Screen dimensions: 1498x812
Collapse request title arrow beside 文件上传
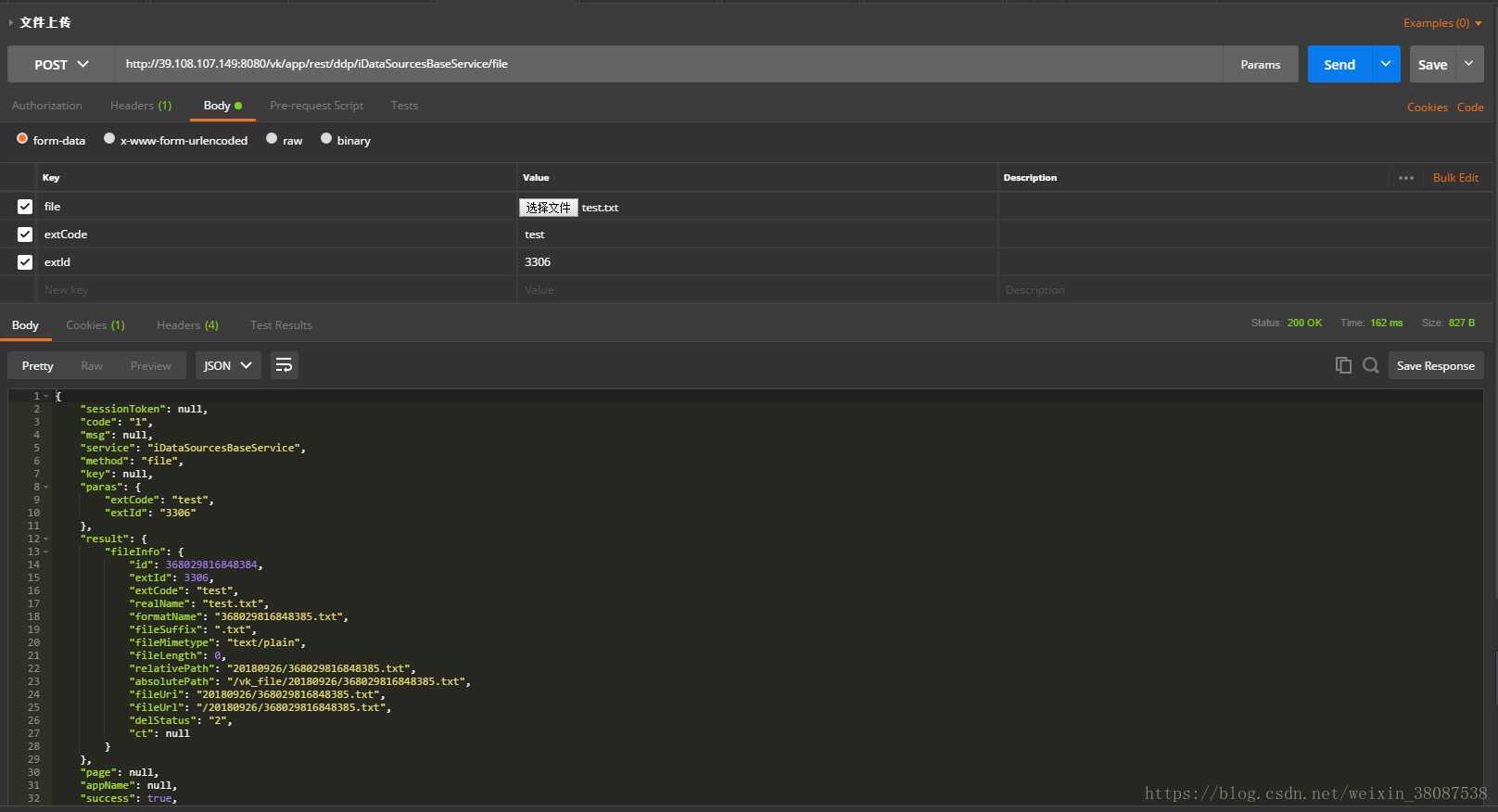(x=10, y=22)
